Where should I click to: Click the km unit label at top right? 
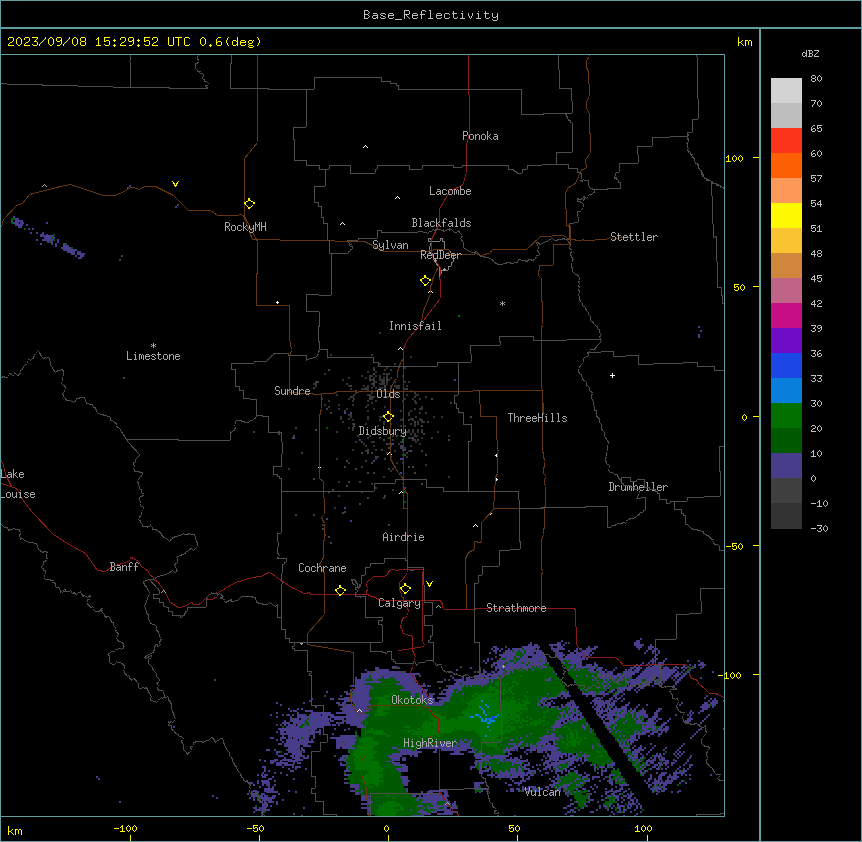tap(744, 42)
